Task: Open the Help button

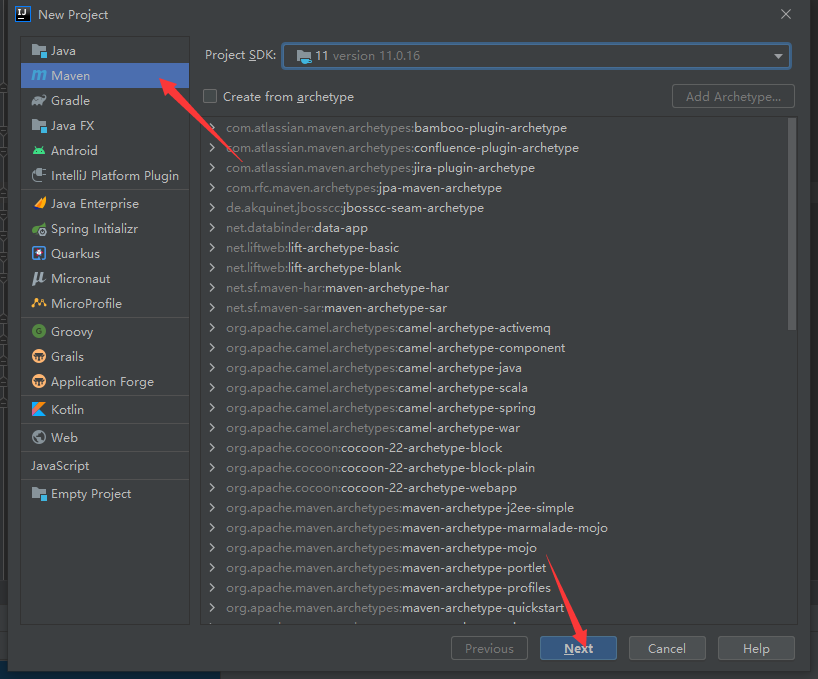Action: (x=756, y=648)
